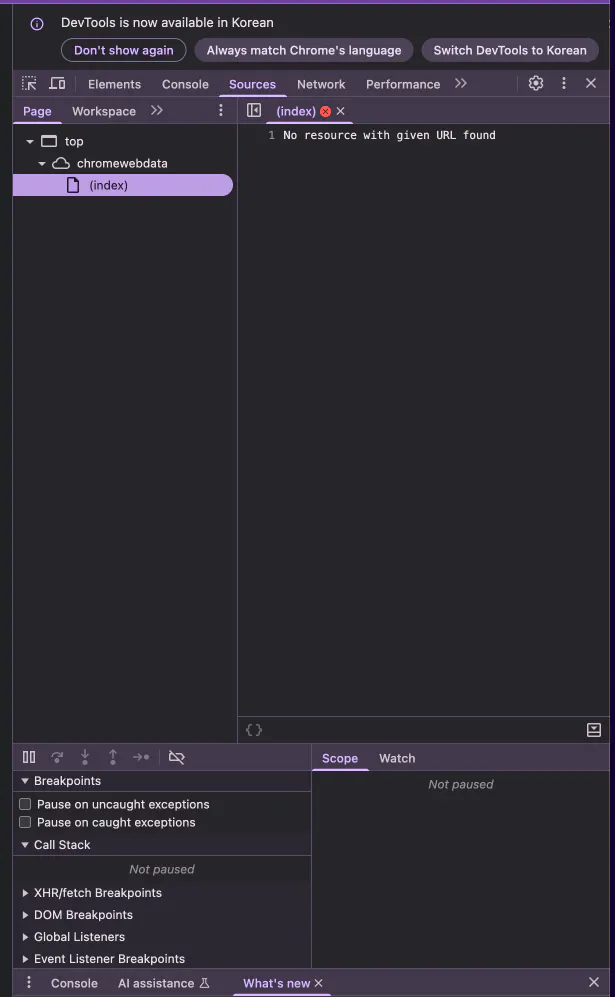Collapse the top frame tree node

tap(29, 142)
